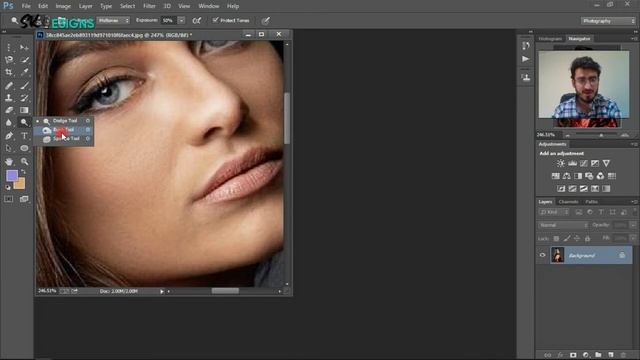Click the foreground color swatch

[x=12, y=176]
